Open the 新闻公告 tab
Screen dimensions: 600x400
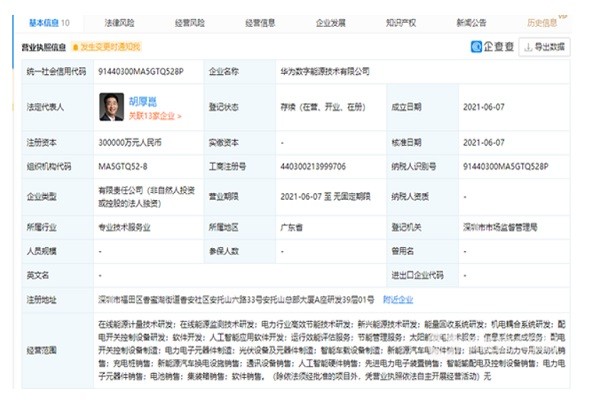tap(471, 23)
